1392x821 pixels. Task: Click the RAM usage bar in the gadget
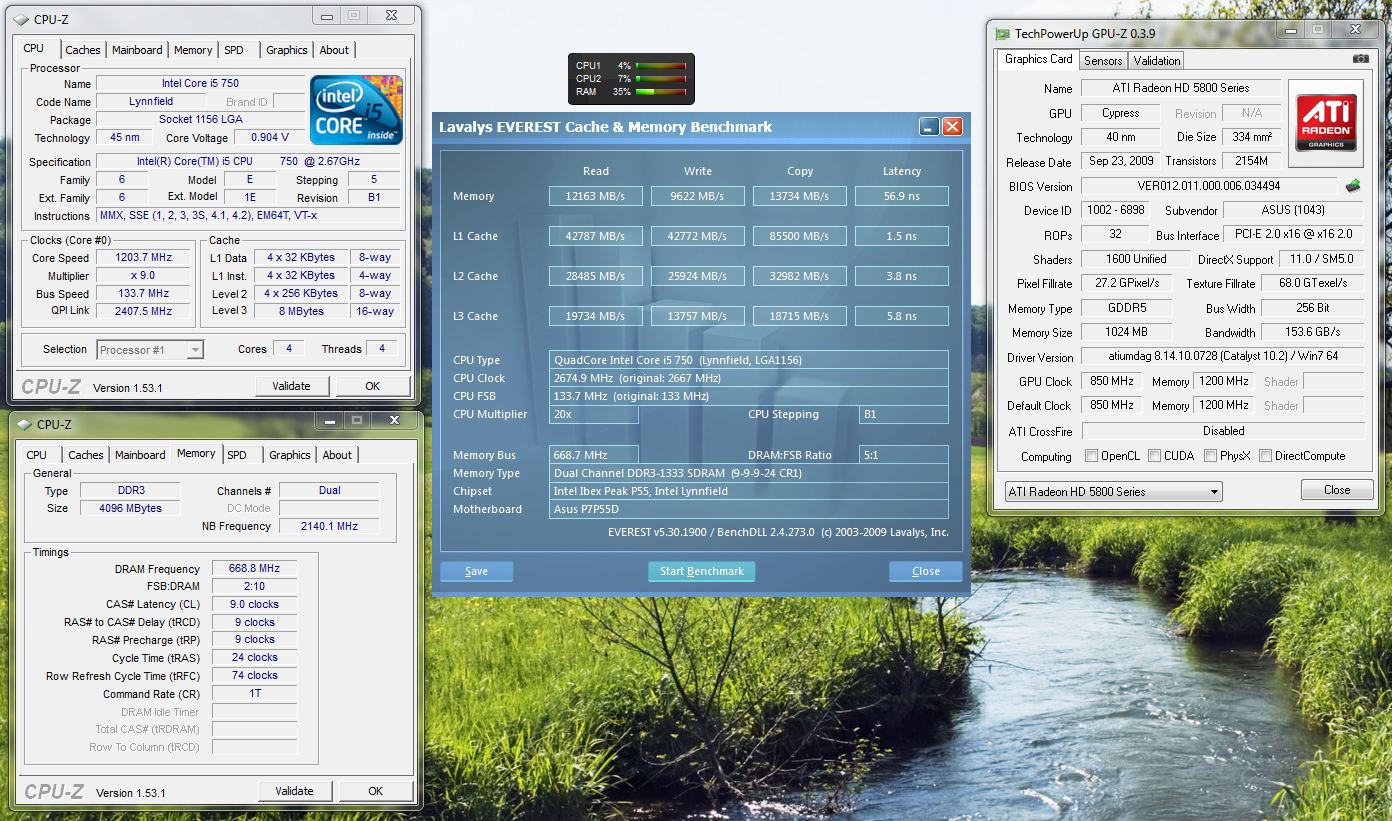coord(661,92)
